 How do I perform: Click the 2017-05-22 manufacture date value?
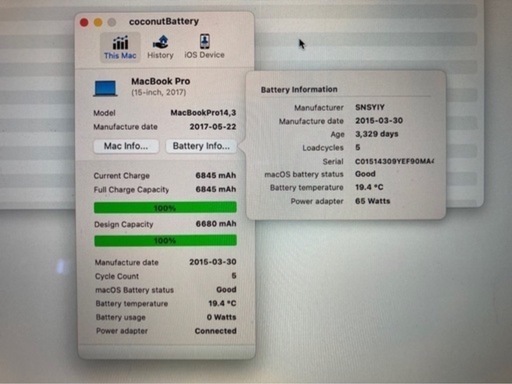[213, 127]
